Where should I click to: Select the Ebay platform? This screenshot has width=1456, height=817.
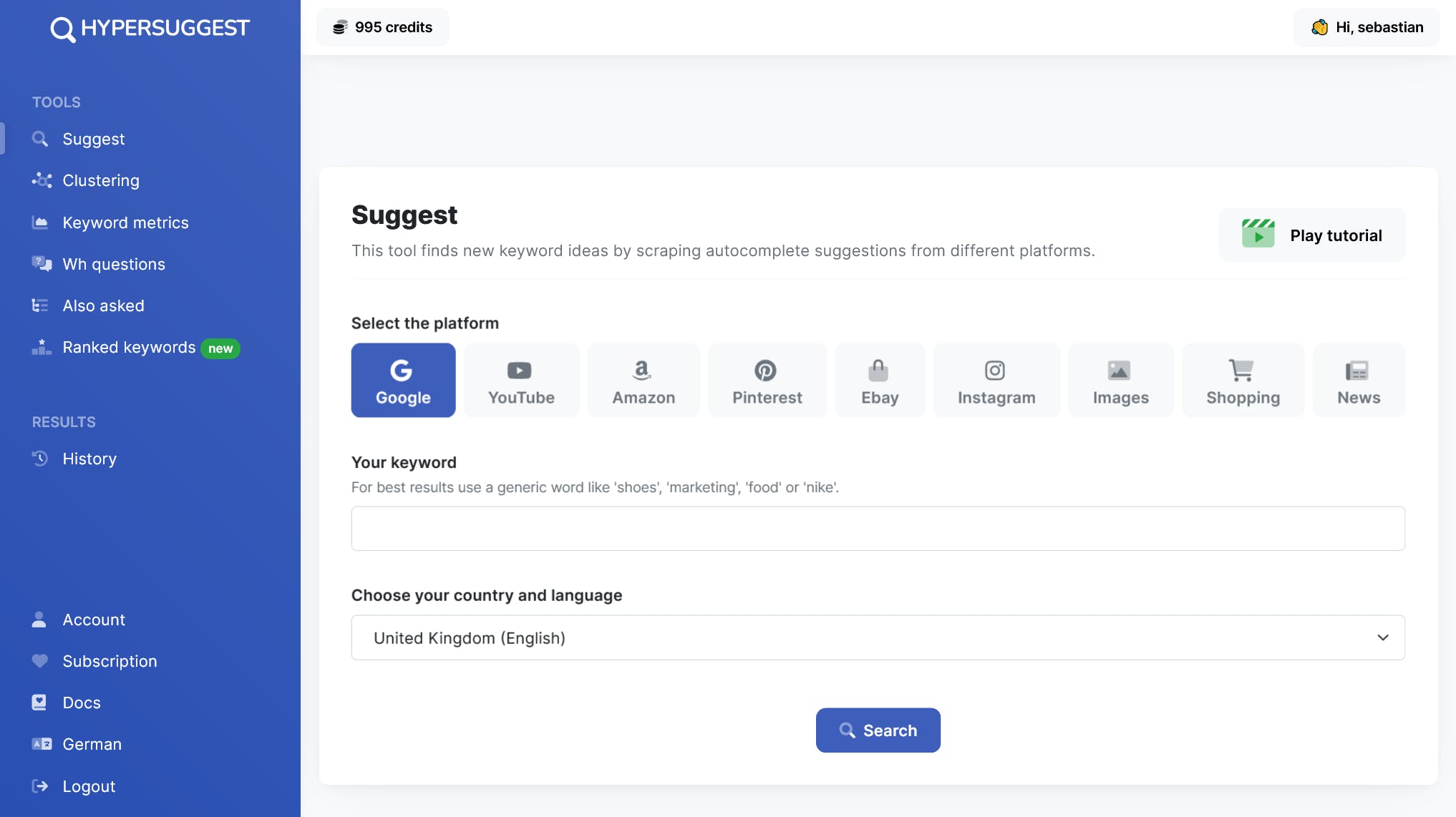[880, 380]
